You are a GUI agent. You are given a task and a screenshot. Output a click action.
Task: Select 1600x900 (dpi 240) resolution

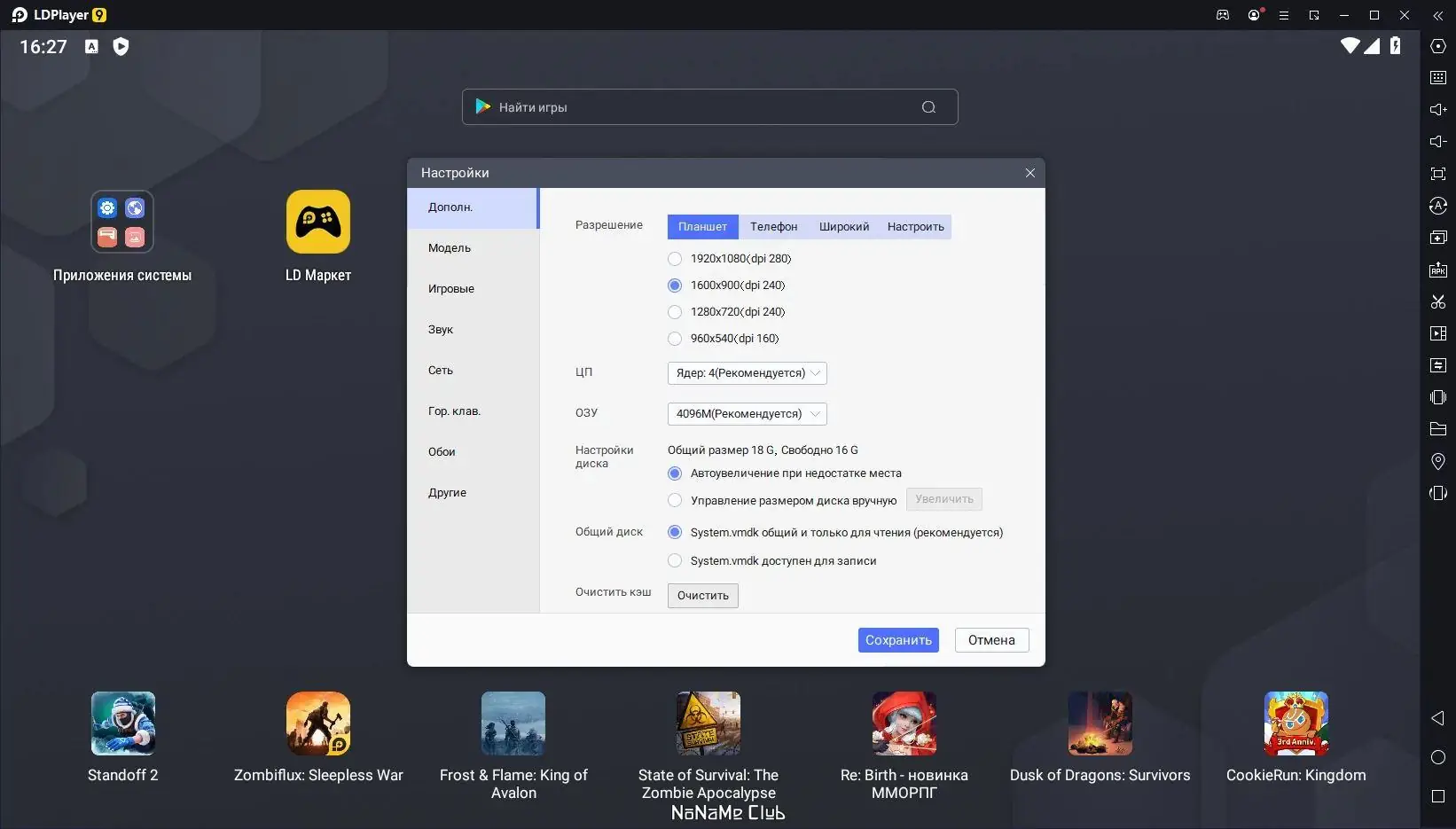(x=675, y=285)
